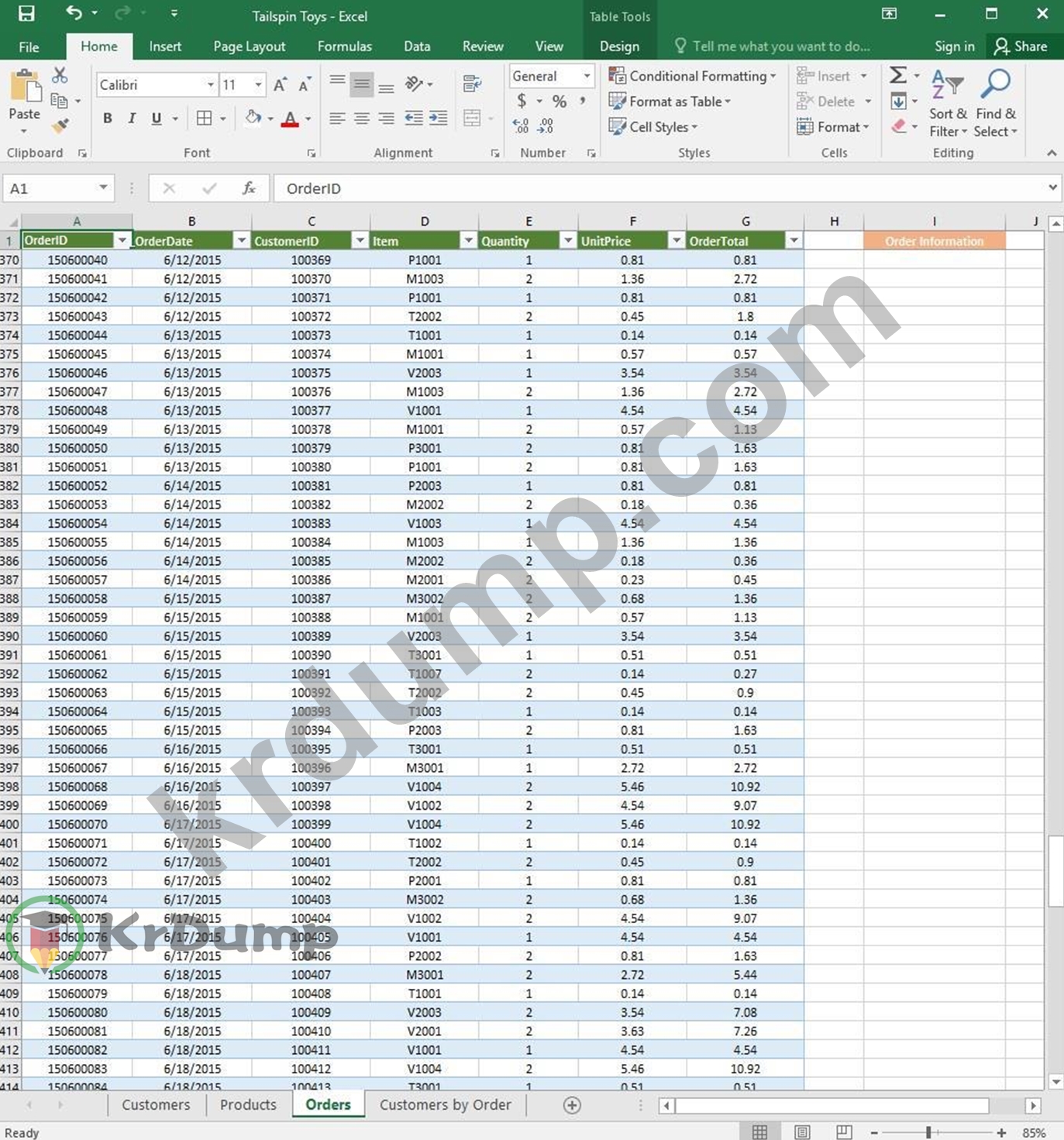Viewport: 1064px width, 1140px height.
Task: Decrease font size with small A icon
Action: click(305, 84)
